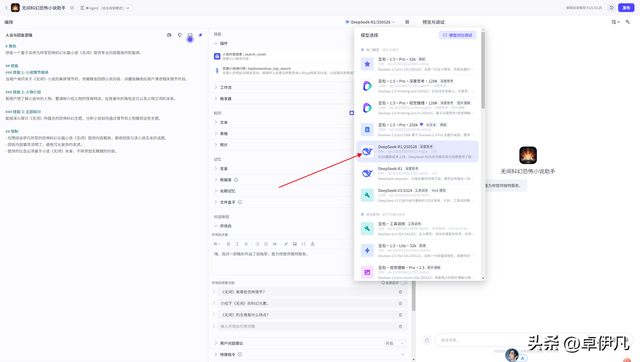Expand the workflow (工作流) section
This screenshot has height=362, width=640.
click(216, 87)
